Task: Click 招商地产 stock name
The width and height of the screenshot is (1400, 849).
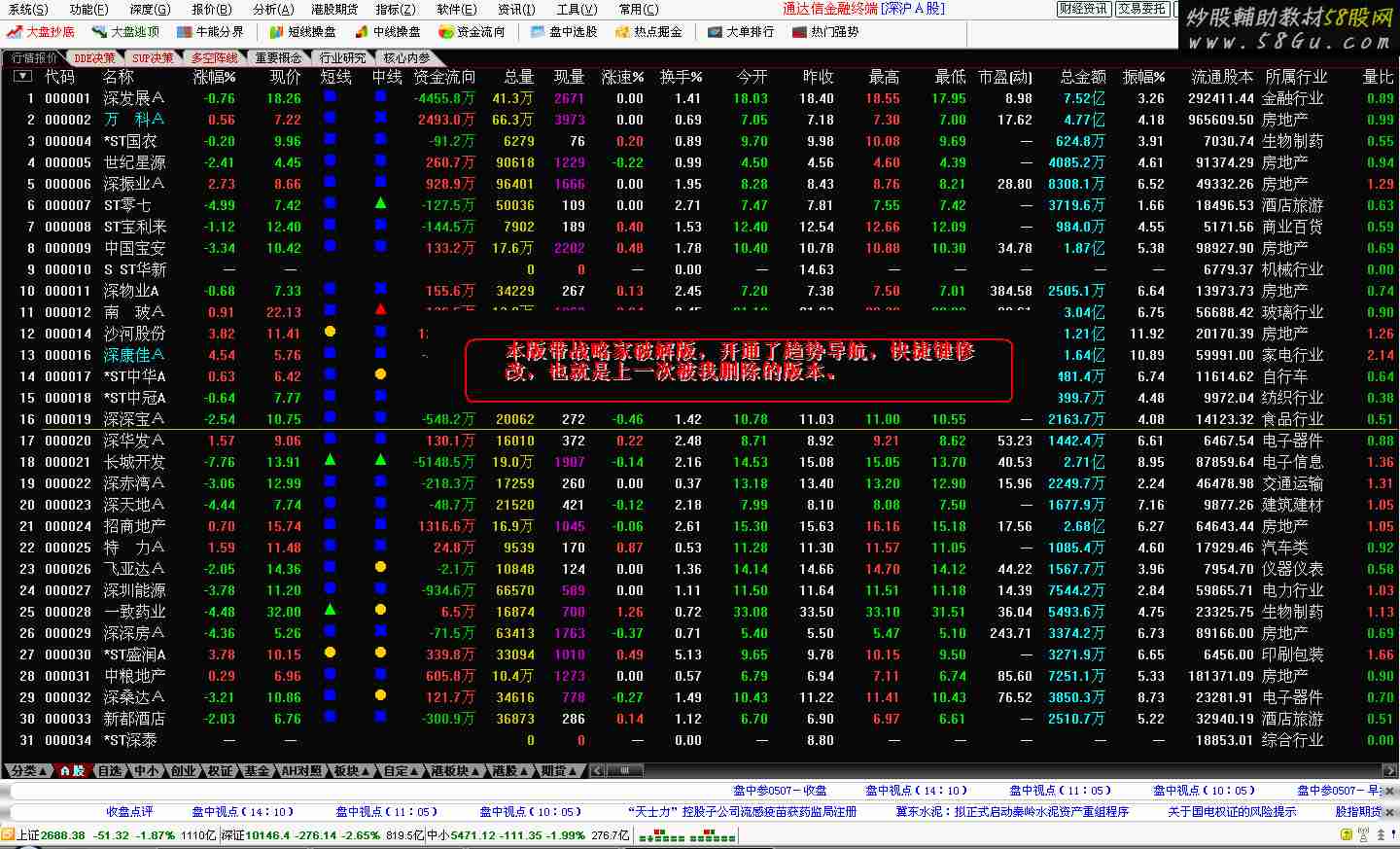Action: pyautogui.click(x=134, y=525)
